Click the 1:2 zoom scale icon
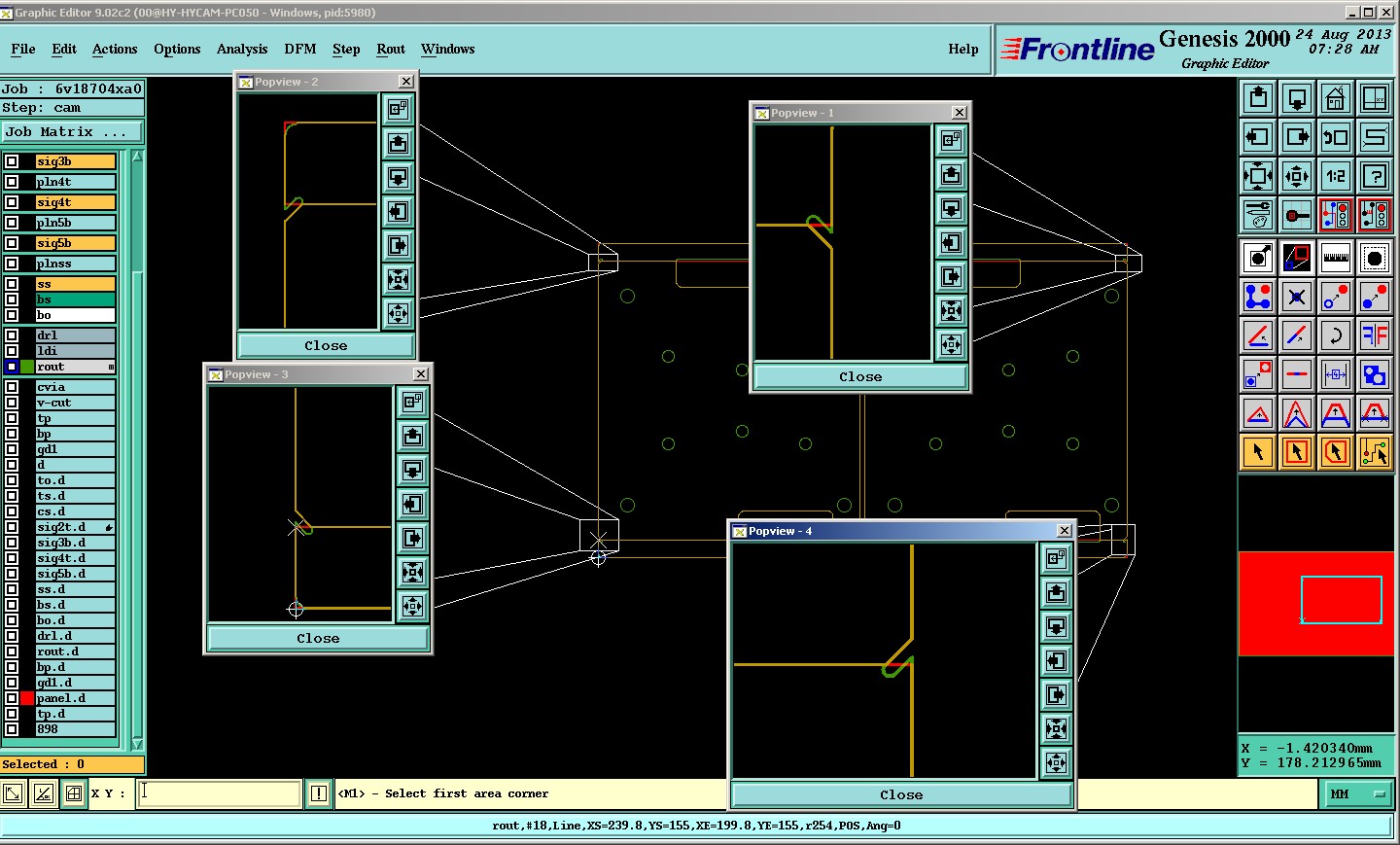1400x845 pixels. tap(1336, 176)
